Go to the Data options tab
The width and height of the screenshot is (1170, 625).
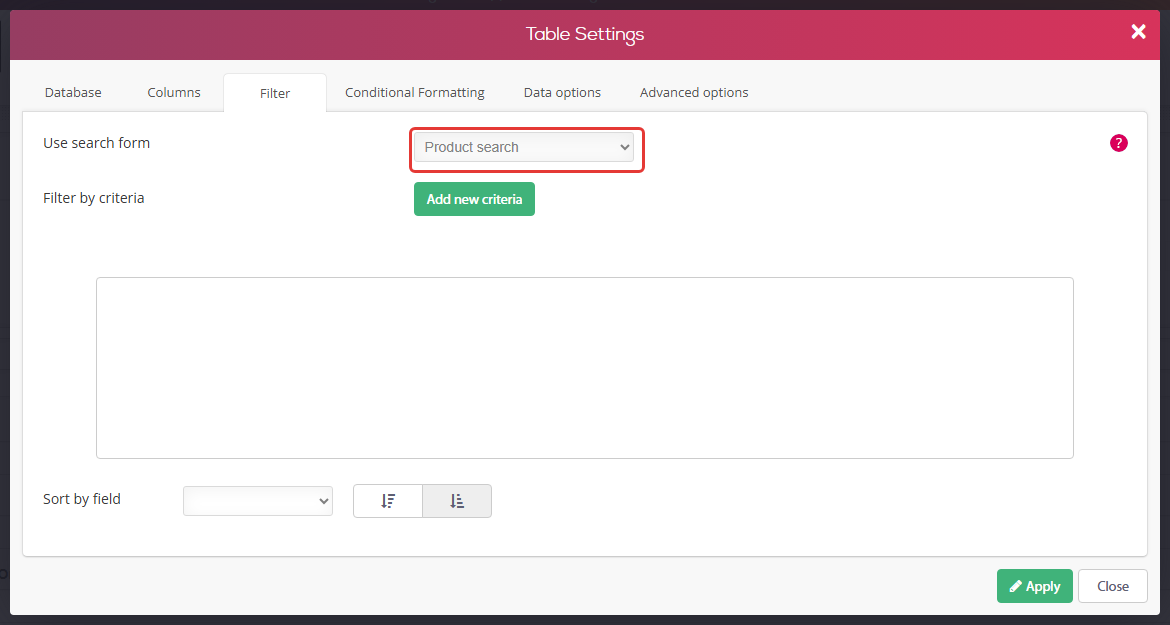tap(562, 92)
